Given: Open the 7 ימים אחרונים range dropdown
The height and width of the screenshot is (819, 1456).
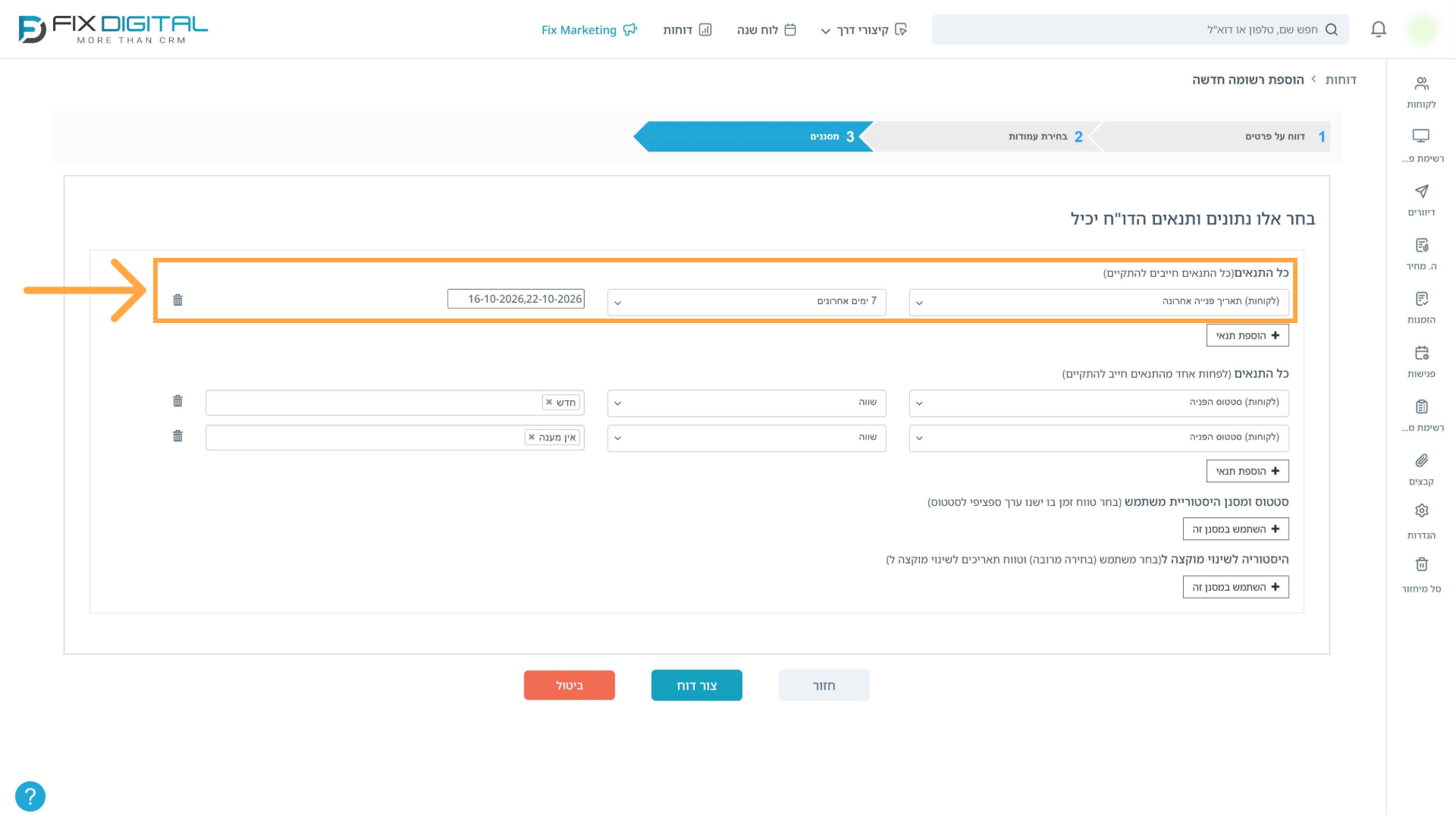Looking at the screenshot, I should [747, 302].
